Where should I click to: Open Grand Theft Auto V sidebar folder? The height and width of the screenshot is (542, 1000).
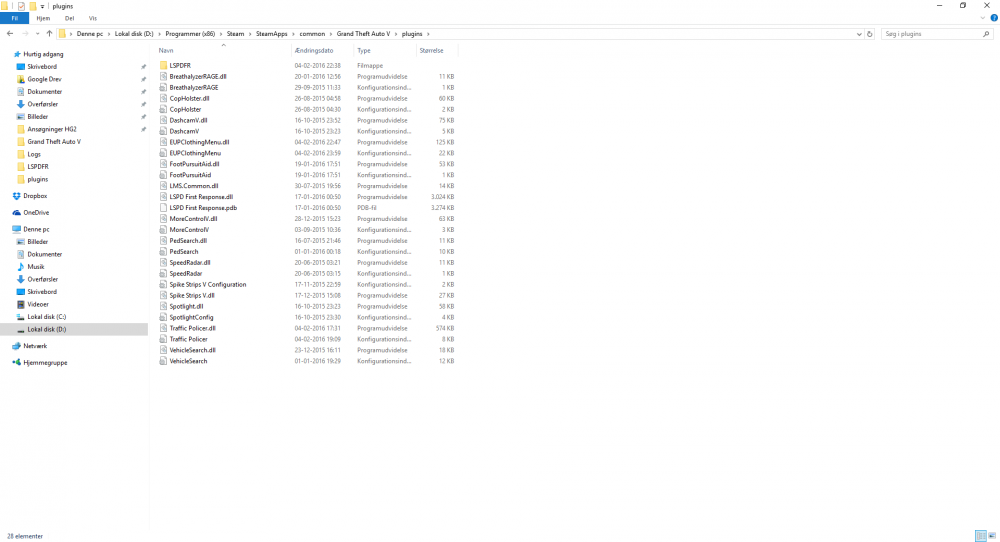tap(54, 142)
